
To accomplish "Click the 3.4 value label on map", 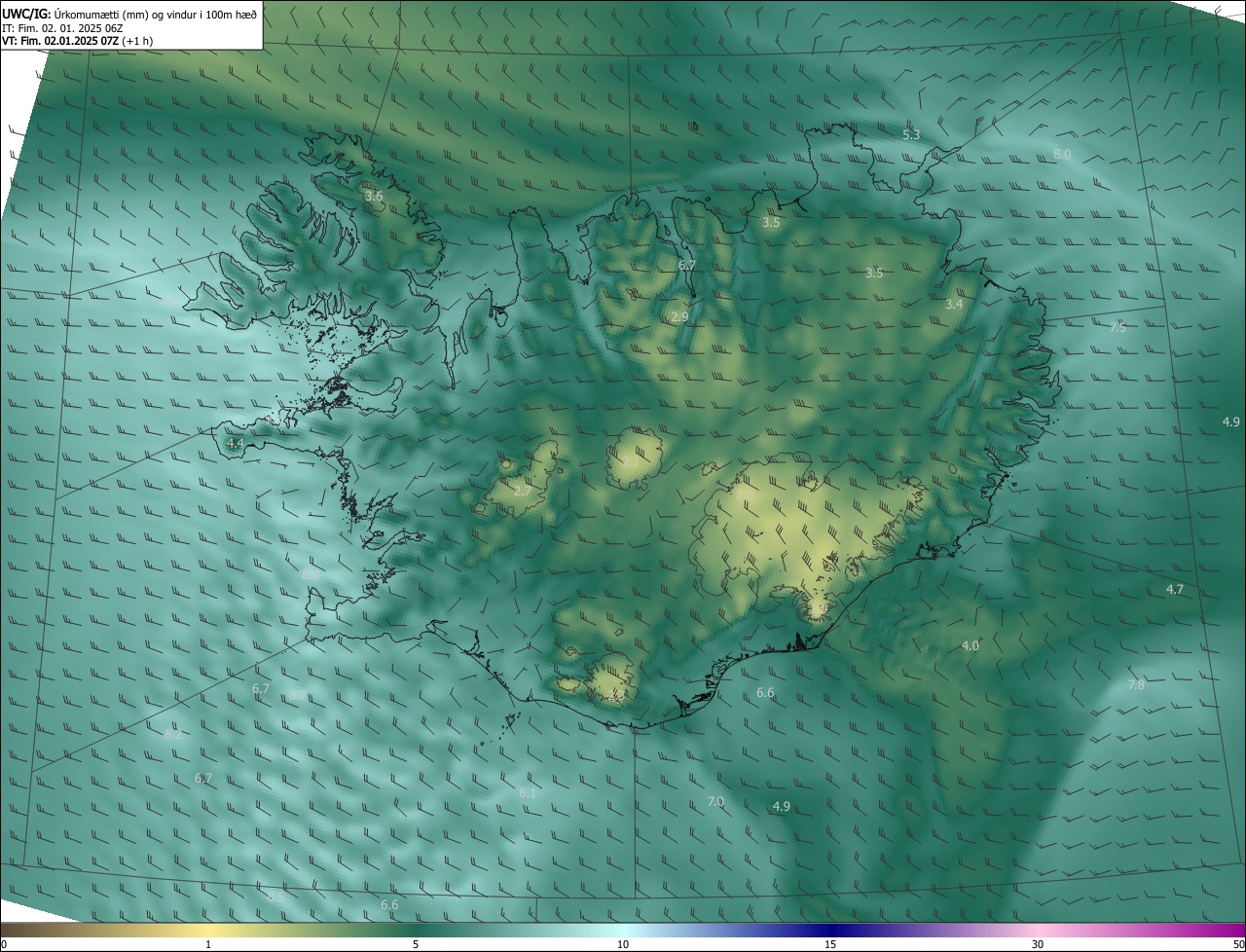I will tap(954, 305).
